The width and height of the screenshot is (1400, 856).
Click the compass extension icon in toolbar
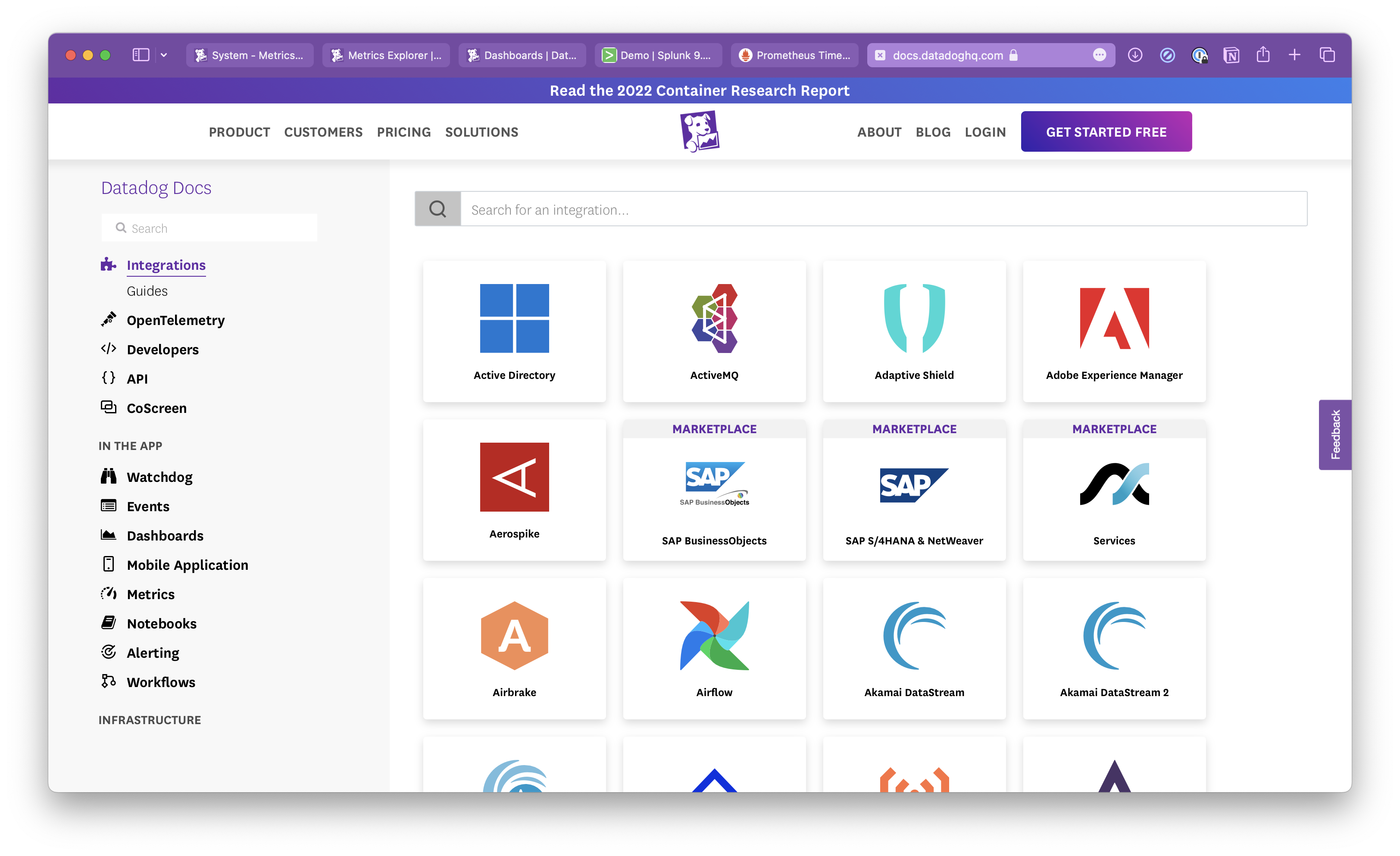tap(1168, 55)
